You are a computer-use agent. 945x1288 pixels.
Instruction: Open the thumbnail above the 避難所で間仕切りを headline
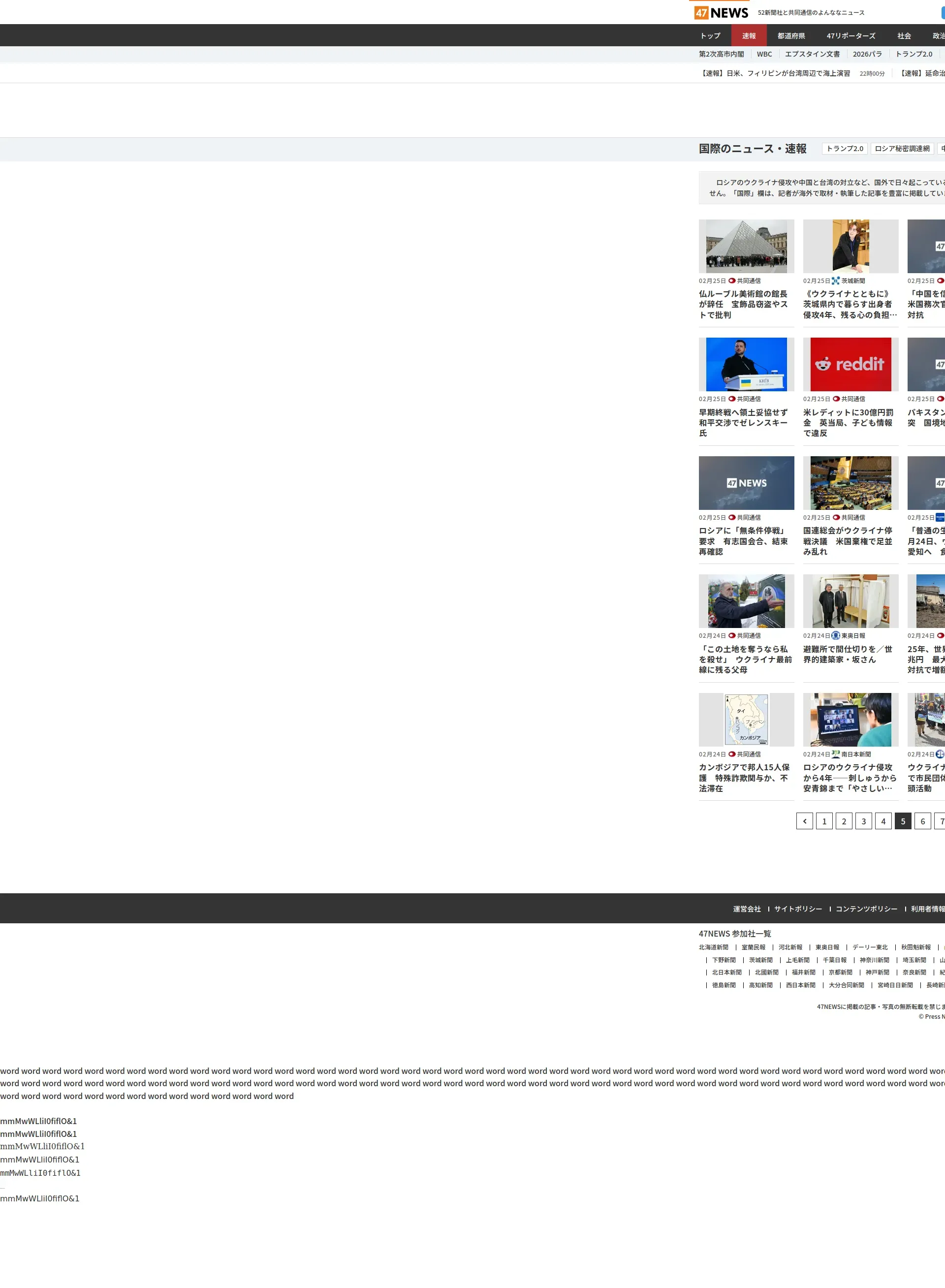click(x=850, y=601)
